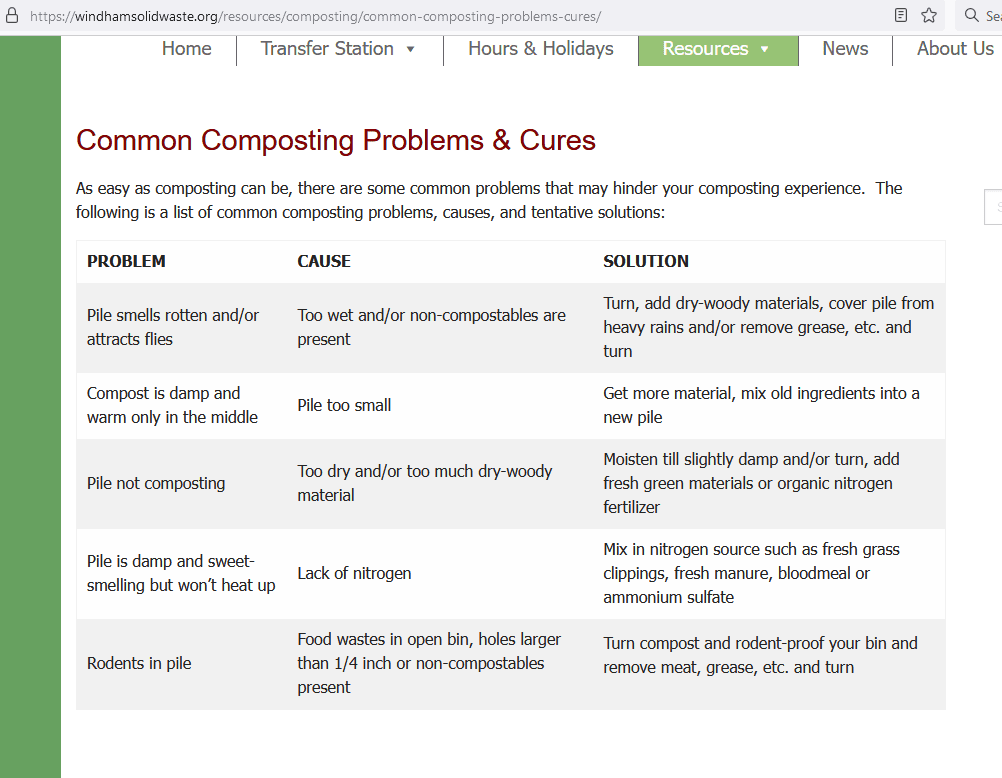Open the Home menu item

pyautogui.click(x=187, y=49)
